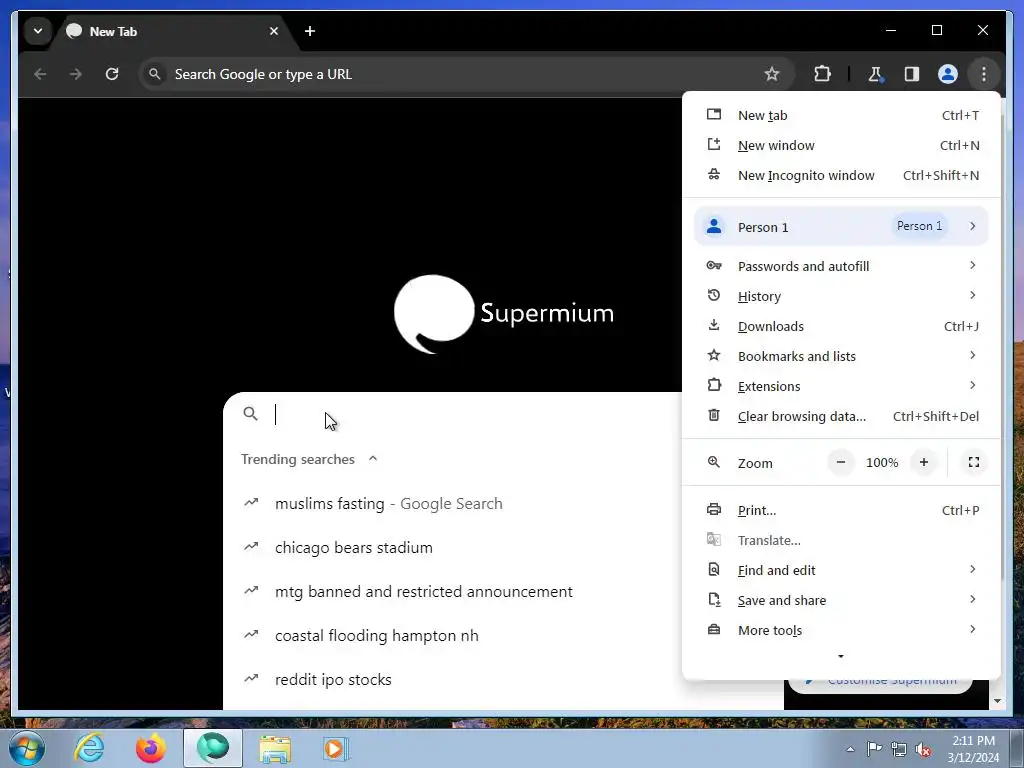This screenshot has height=768, width=1024.
Task: Click the muted volume tray icon
Action: click(x=923, y=749)
